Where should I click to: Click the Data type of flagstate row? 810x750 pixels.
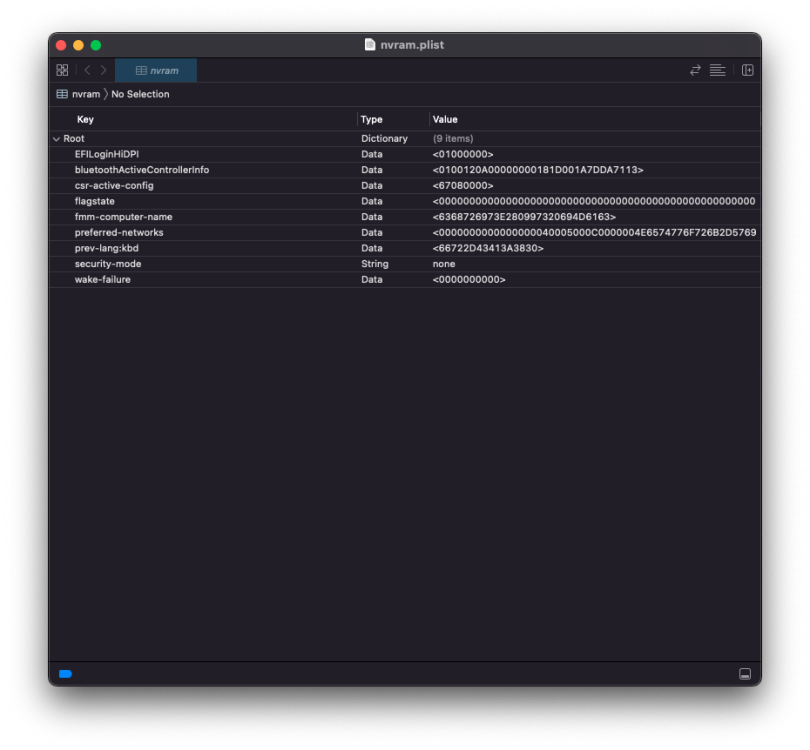pos(371,201)
